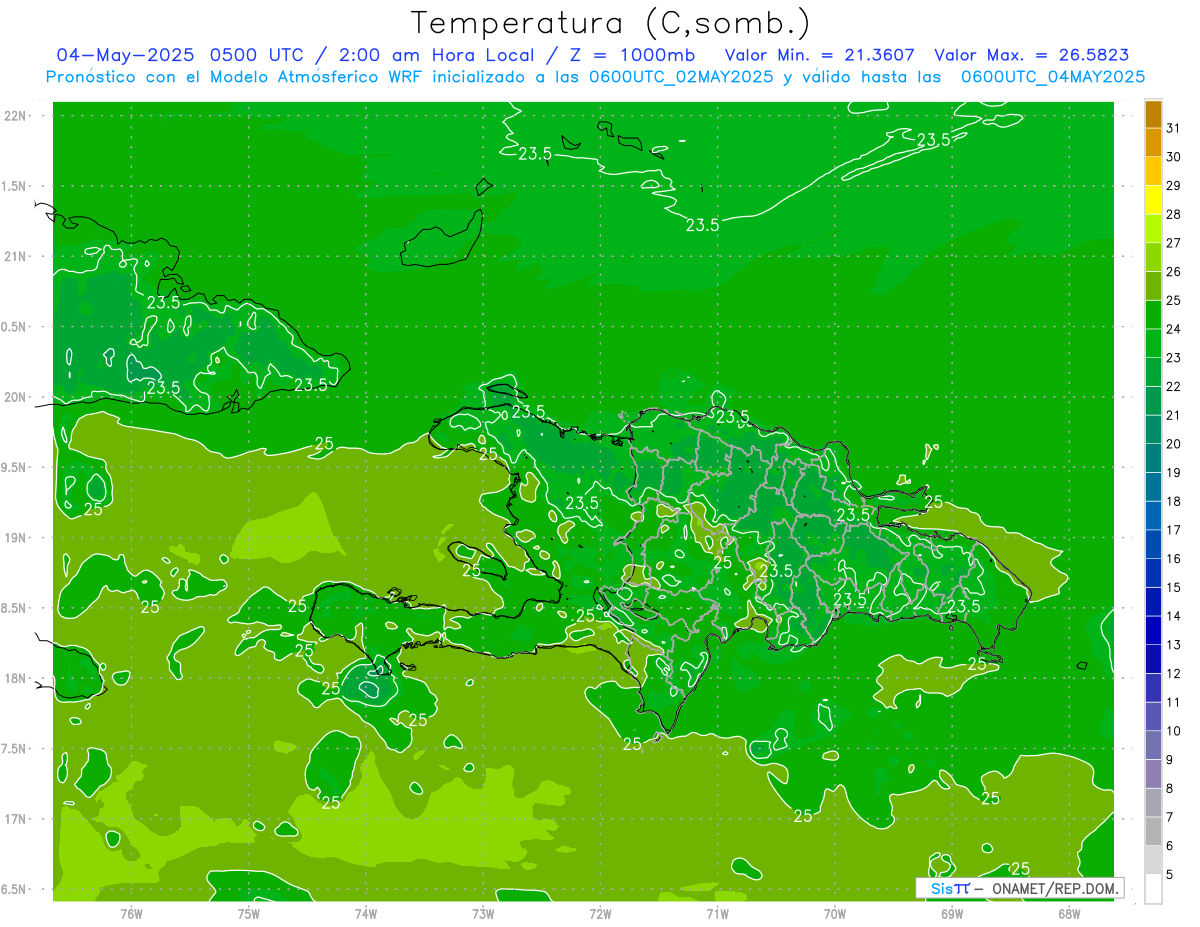Pick the white swatch below 5
Screen dimensions: 1200x927
[1153, 889]
